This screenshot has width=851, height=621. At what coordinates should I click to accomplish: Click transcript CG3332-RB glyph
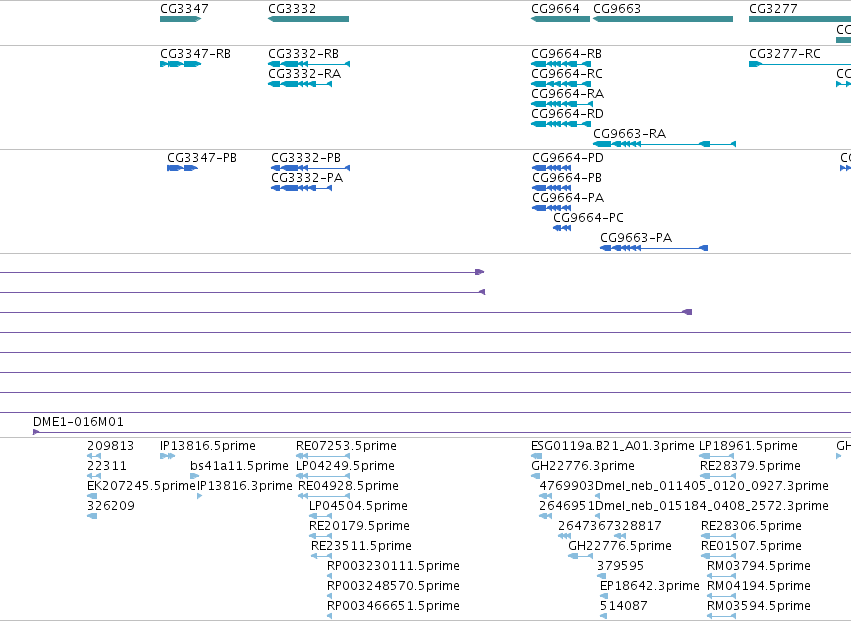pos(309,64)
